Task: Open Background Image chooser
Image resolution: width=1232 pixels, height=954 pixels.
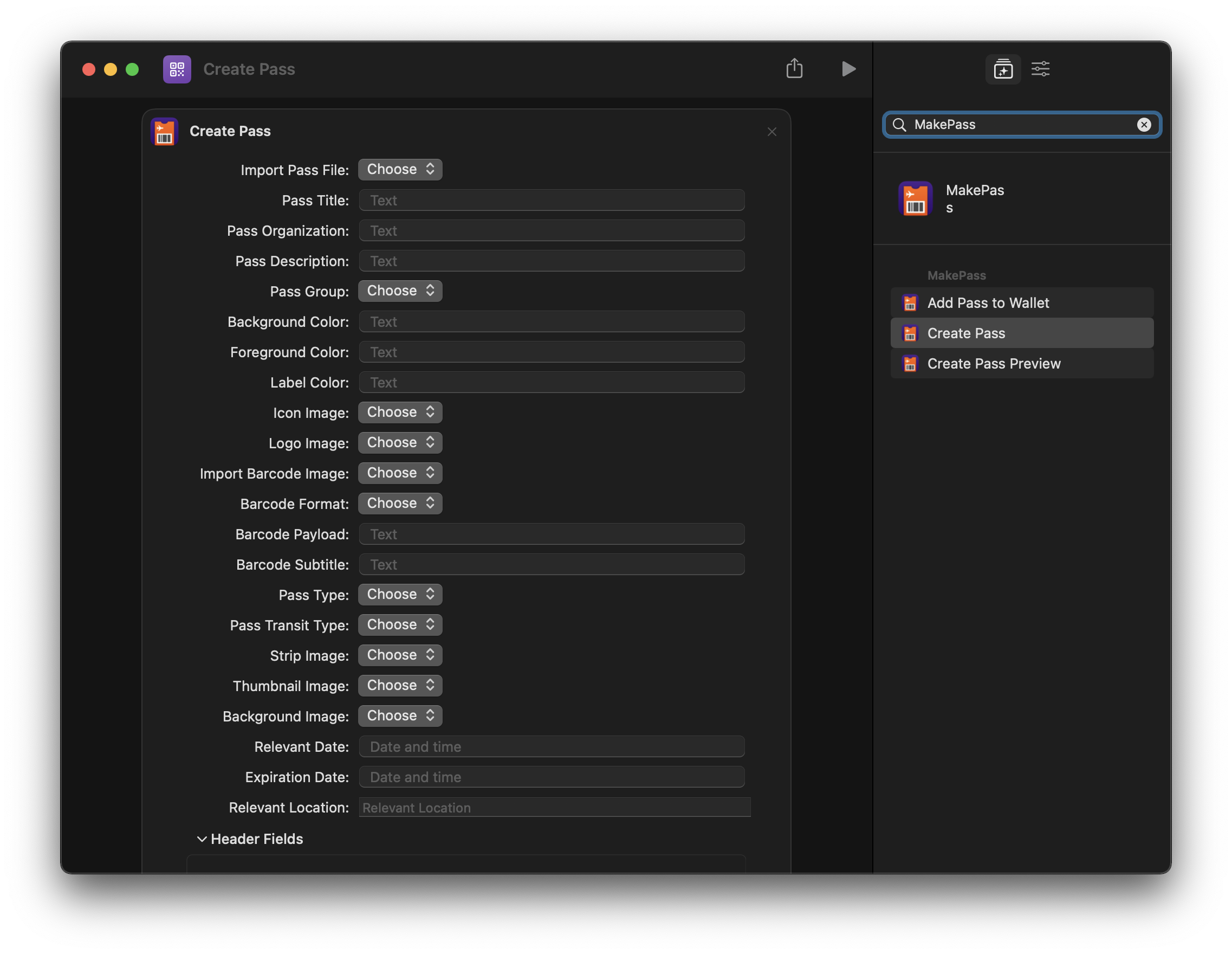Action: pyautogui.click(x=400, y=716)
